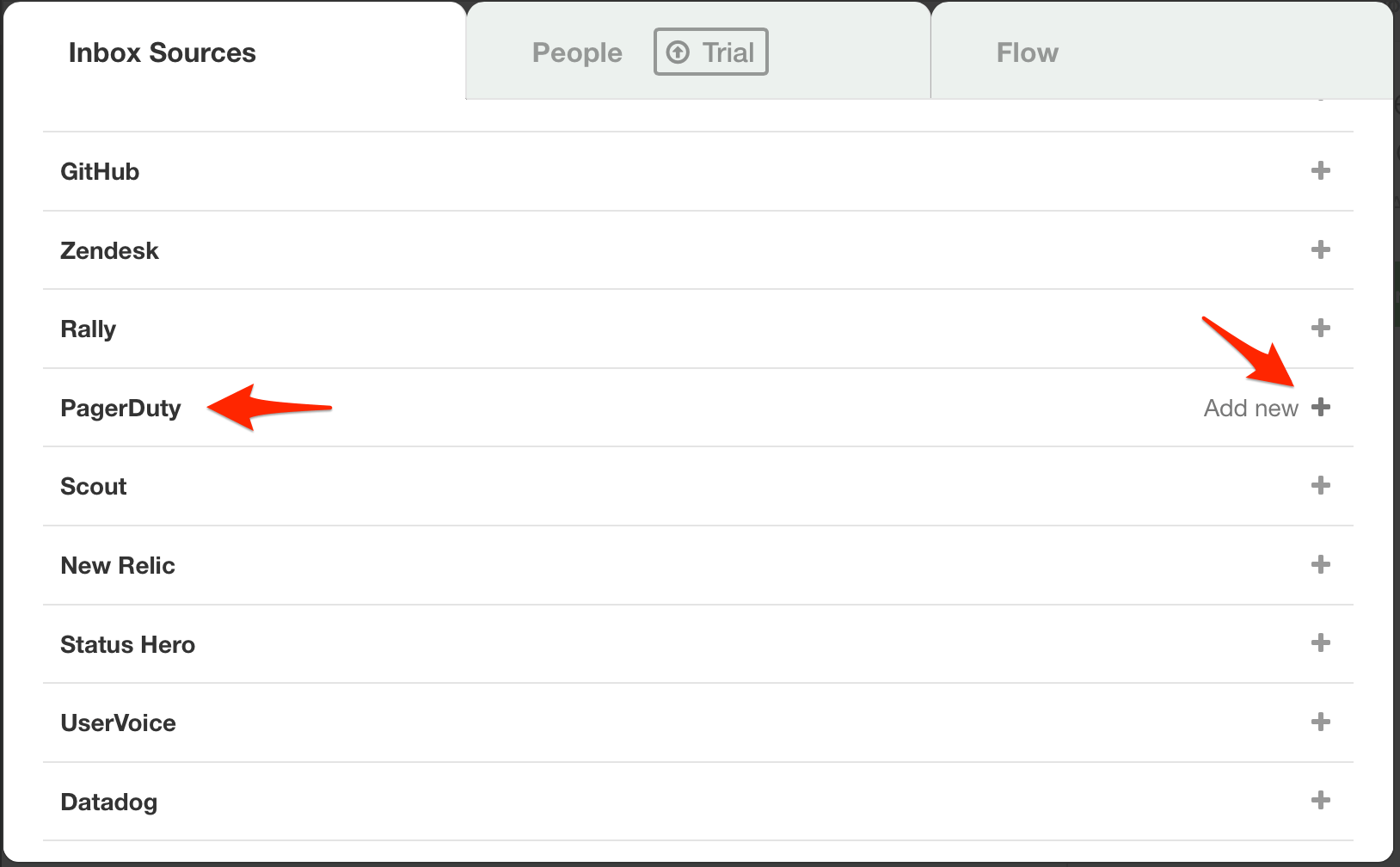Click the New Relic plus icon
1400x867 pixels.
(x=1320, y=564)
